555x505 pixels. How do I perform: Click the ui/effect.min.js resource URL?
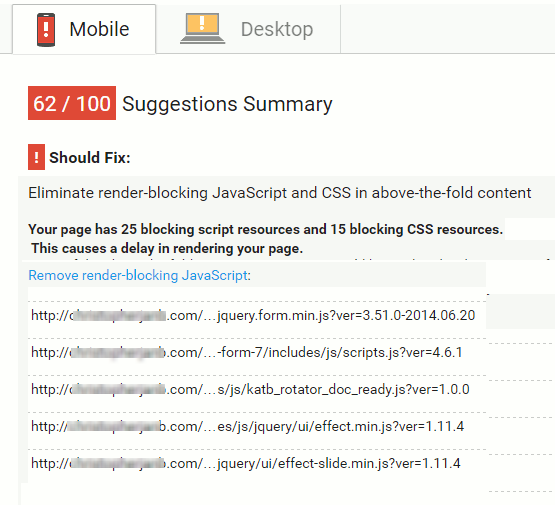(247, 426)
